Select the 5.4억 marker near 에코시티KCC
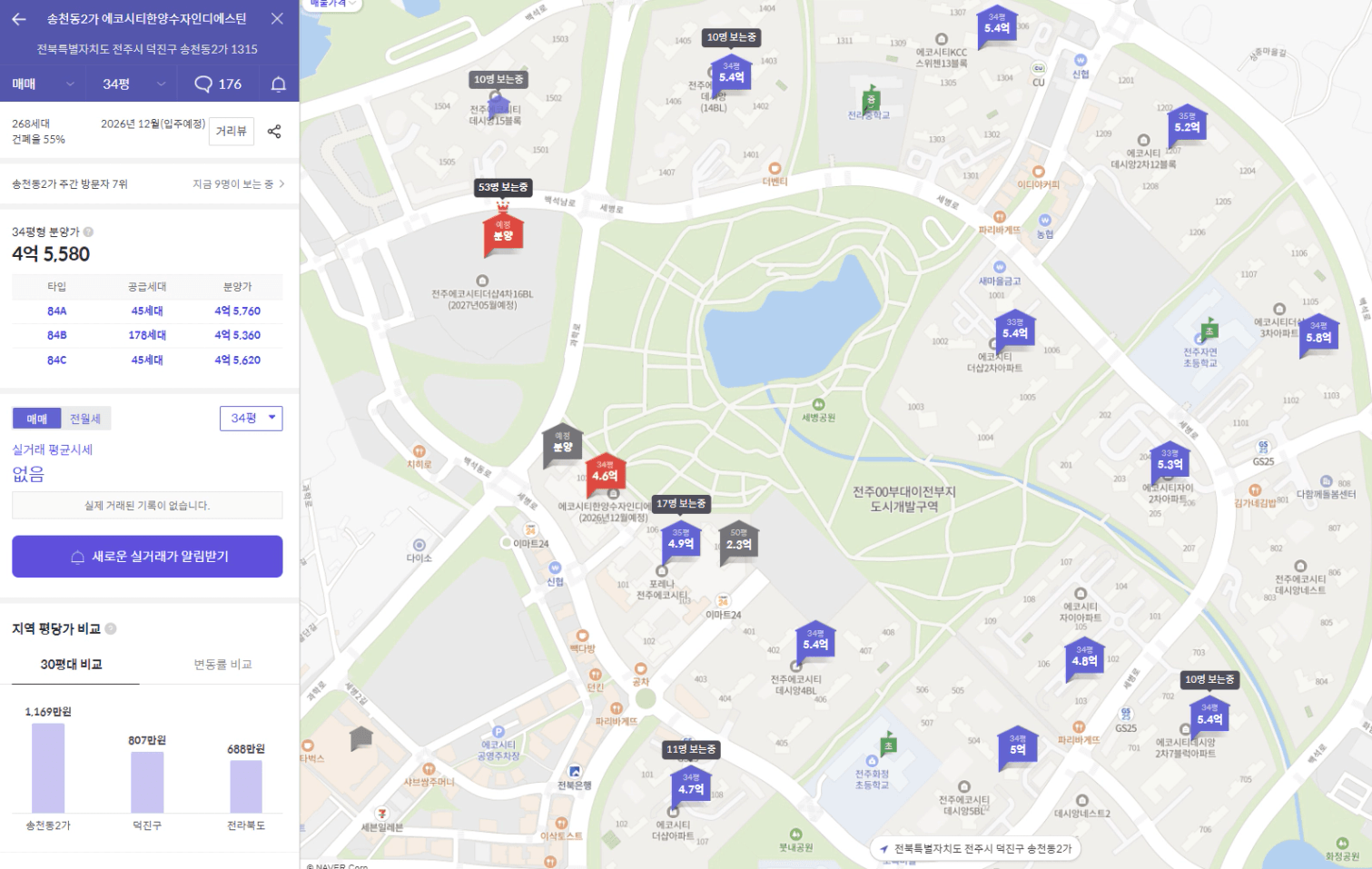The image size is (1372, 869). click(997, 25)
